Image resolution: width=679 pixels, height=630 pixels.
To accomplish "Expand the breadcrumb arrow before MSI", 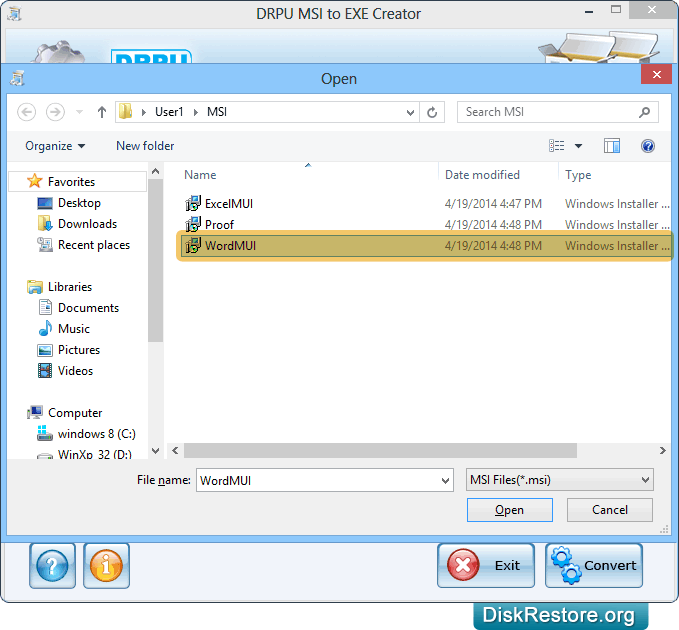I will (196, 113).
